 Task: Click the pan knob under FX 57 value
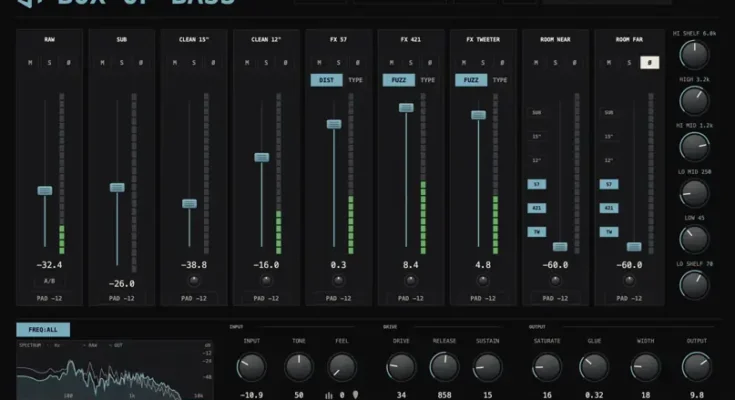pyautogui.click(x=338, y=280)
